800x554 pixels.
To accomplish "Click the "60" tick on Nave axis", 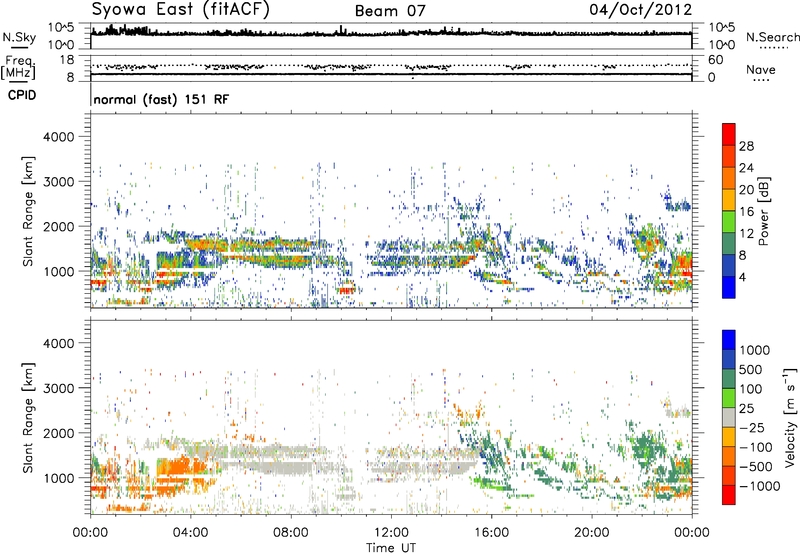I will tap(715, 60).
